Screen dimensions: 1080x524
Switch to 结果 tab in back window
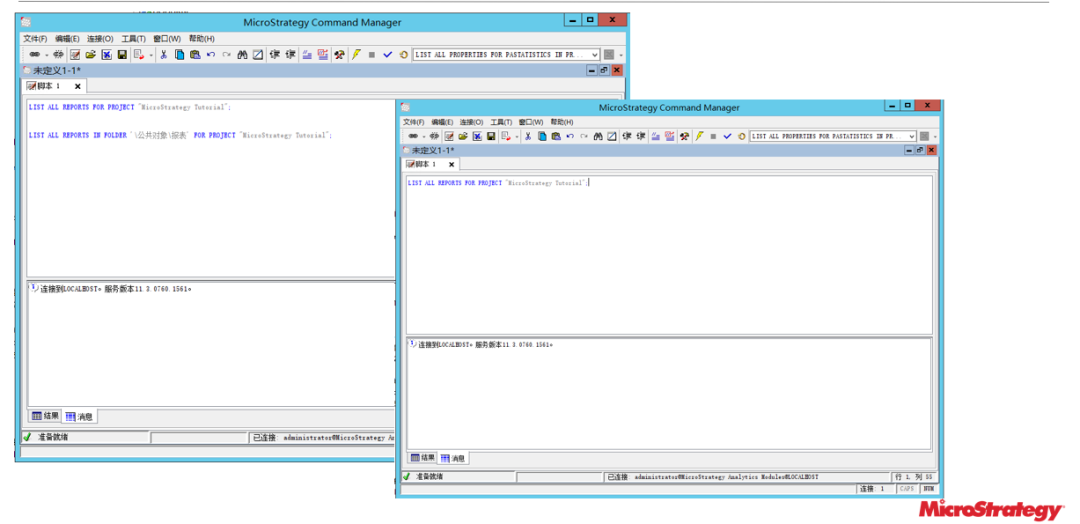coord(45,415)
